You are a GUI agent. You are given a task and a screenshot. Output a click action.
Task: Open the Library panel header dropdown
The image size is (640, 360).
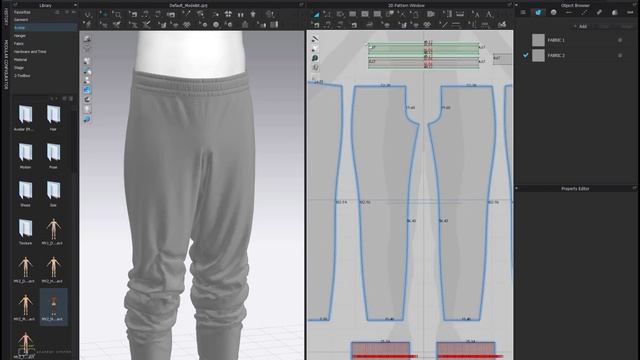[x=75, y=5]
